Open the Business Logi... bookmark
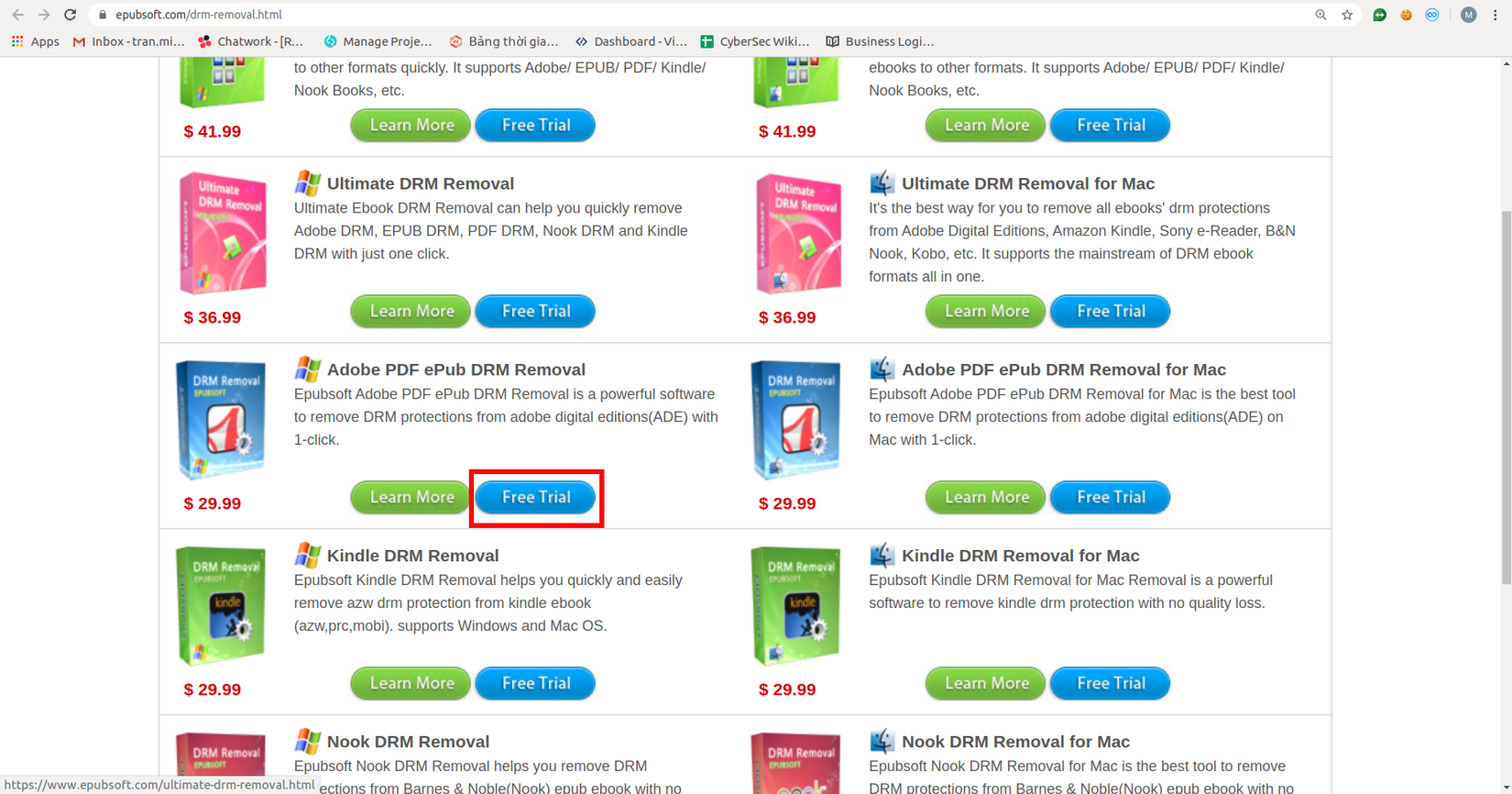 (880, 41)
